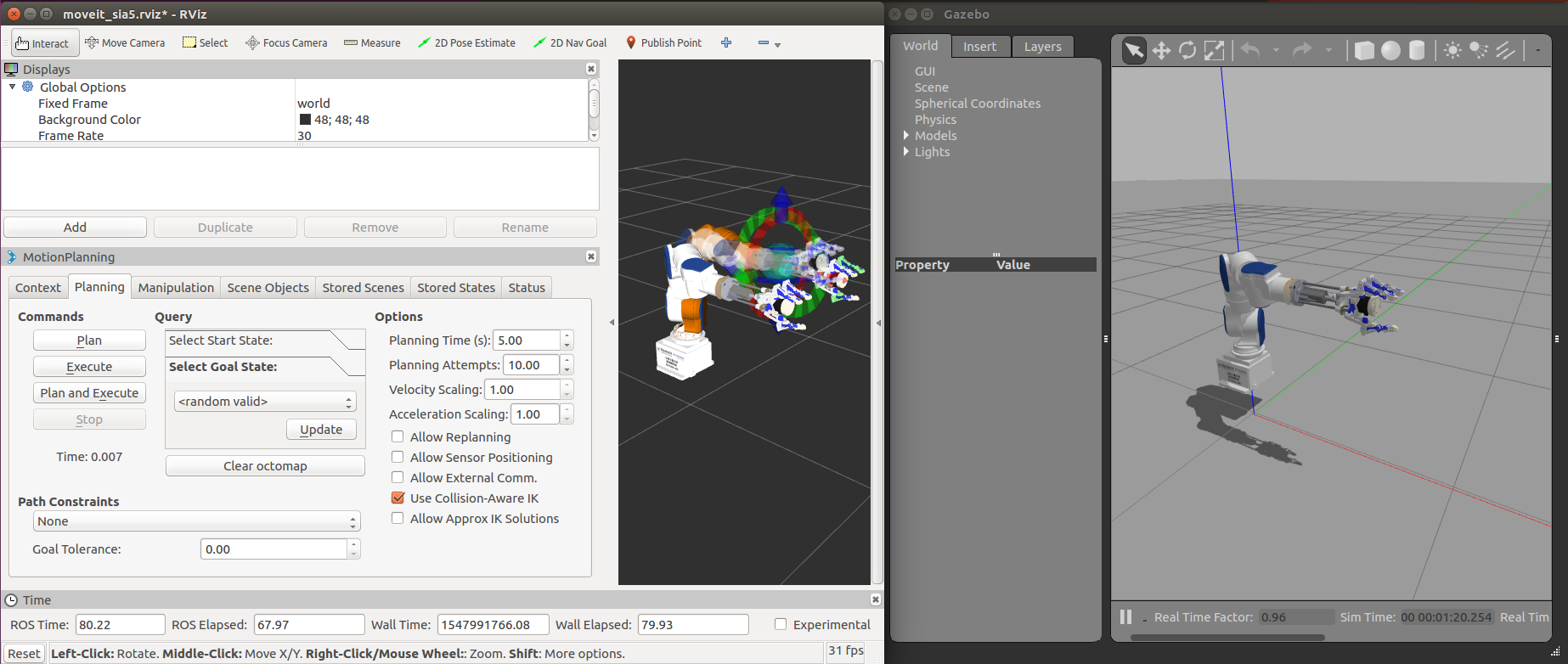Click the Velocity Scaling input field
The width and height of the screenshot is (1568, 664).
click(x=522, y=390)
